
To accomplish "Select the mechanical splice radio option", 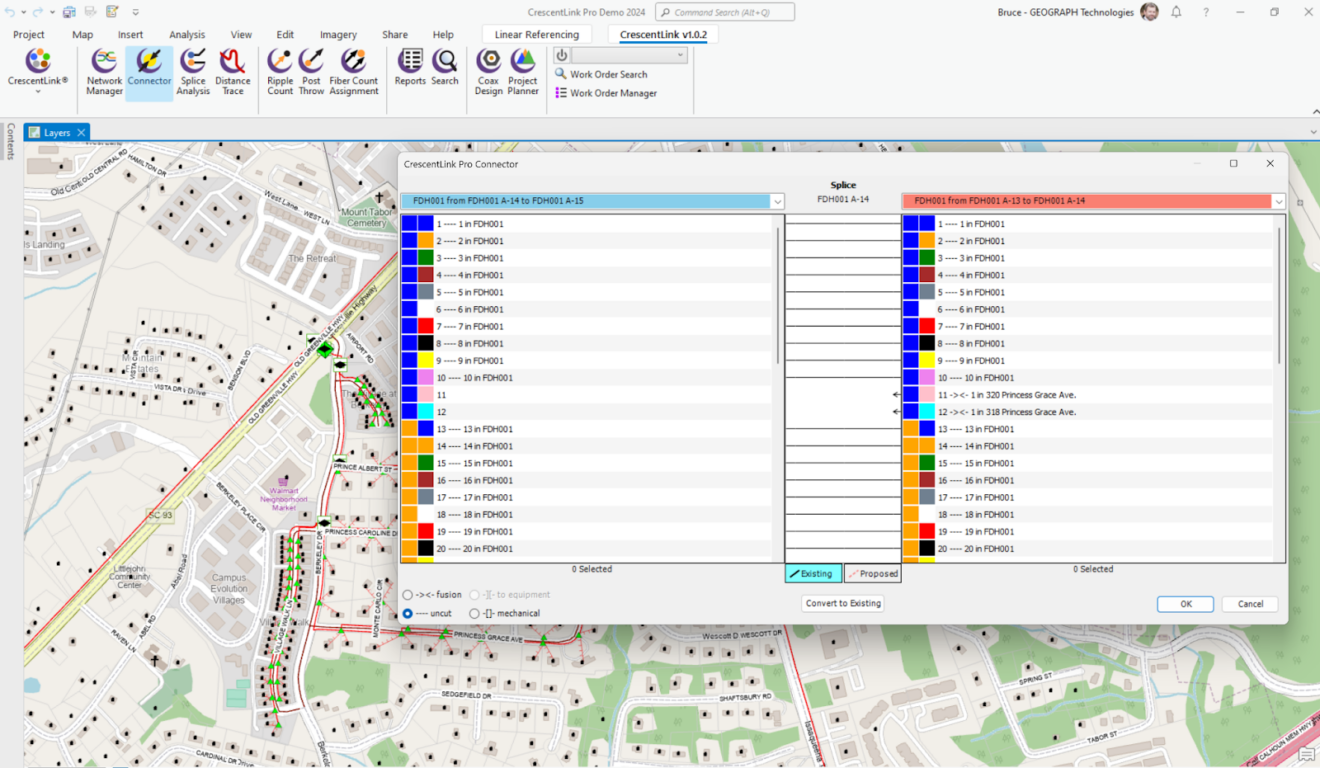I will click(475, 613).
